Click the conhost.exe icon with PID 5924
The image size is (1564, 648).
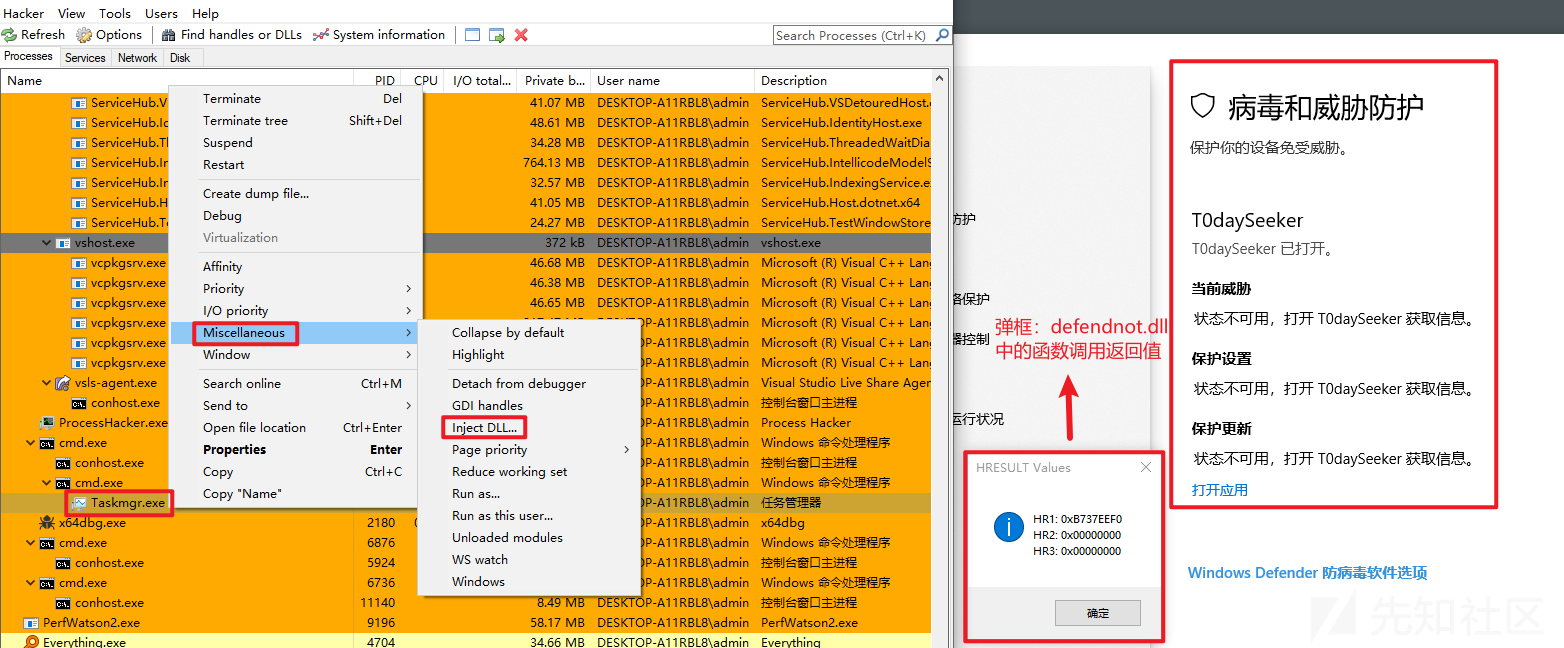point(64,563)
